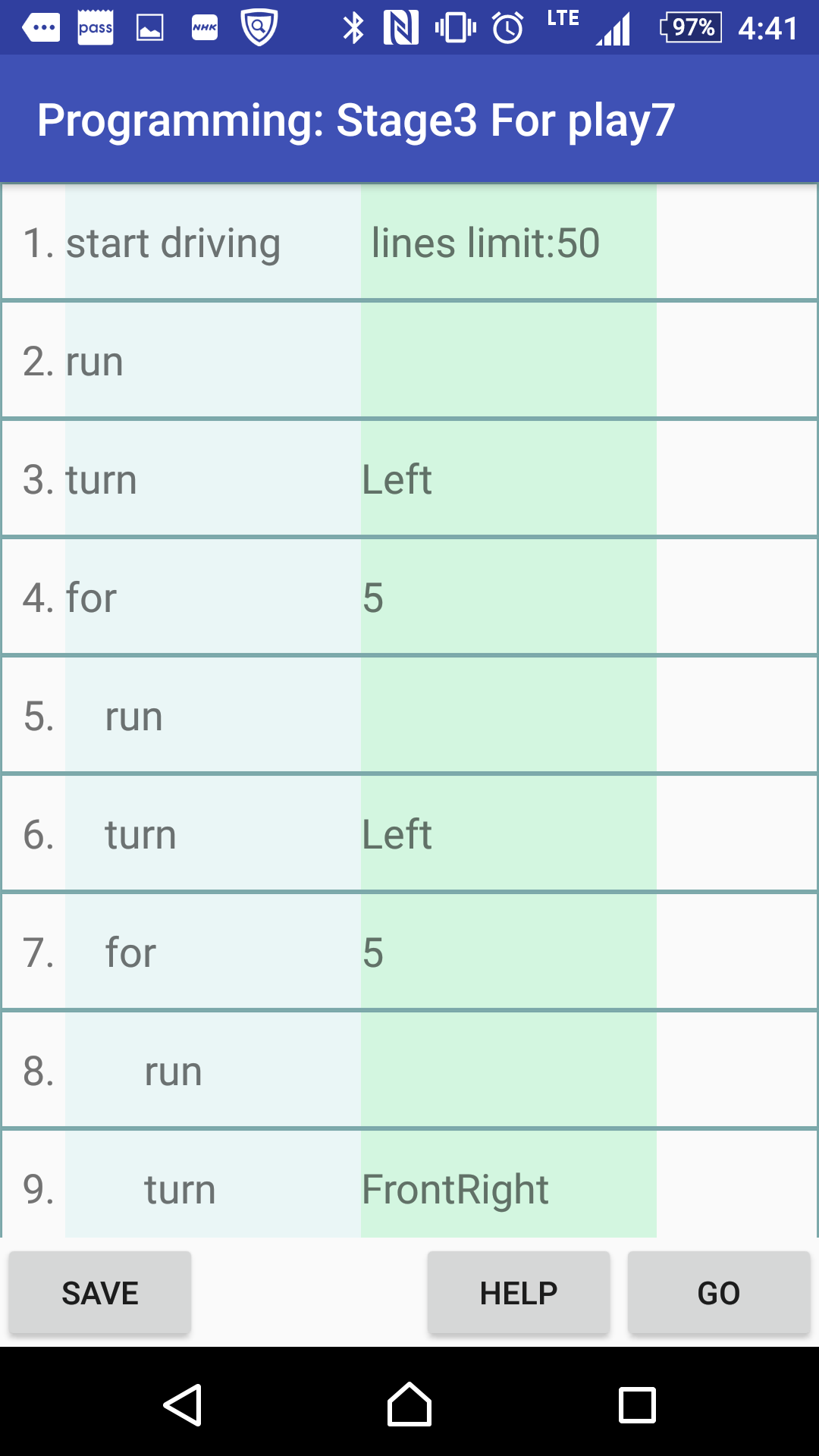Tap the image notification icon in status bar
Screen dimensions: 819x1456
[x=150, y=28]
